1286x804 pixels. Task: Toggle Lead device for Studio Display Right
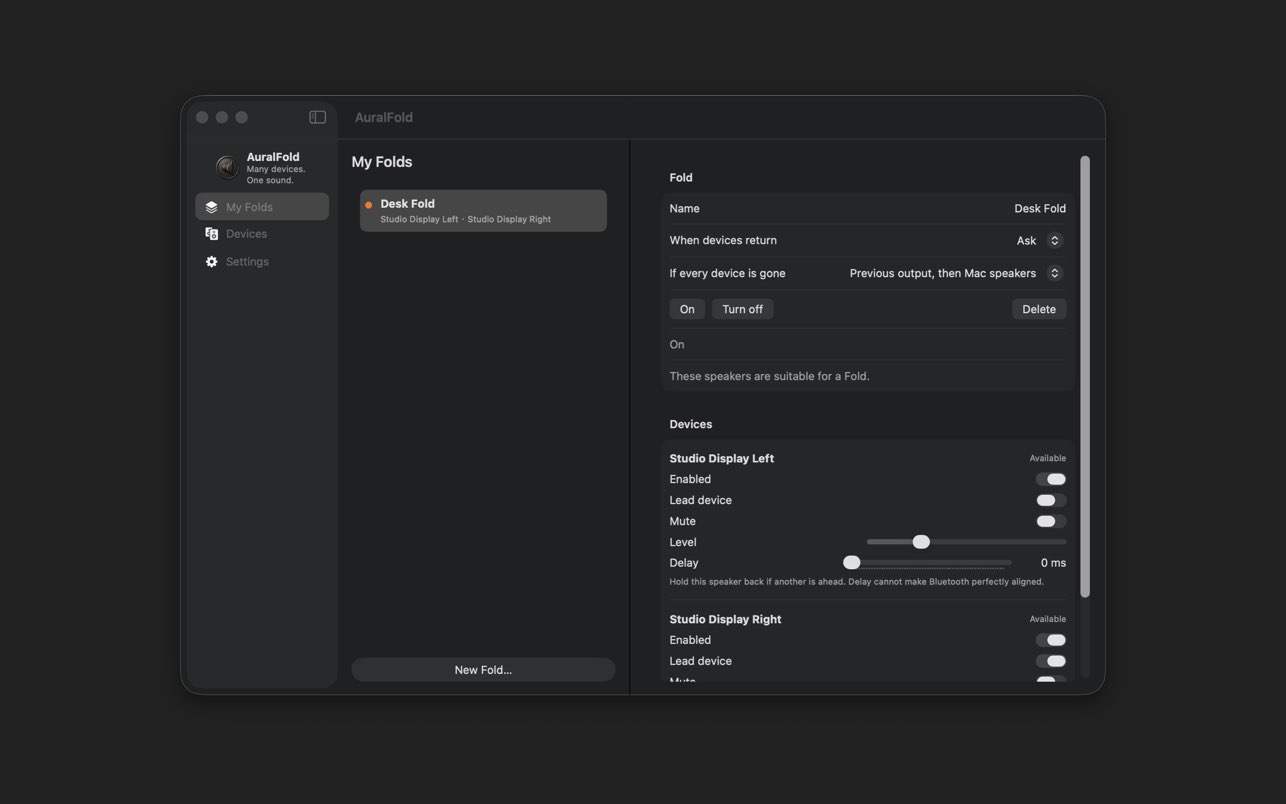pos(1051,661)
